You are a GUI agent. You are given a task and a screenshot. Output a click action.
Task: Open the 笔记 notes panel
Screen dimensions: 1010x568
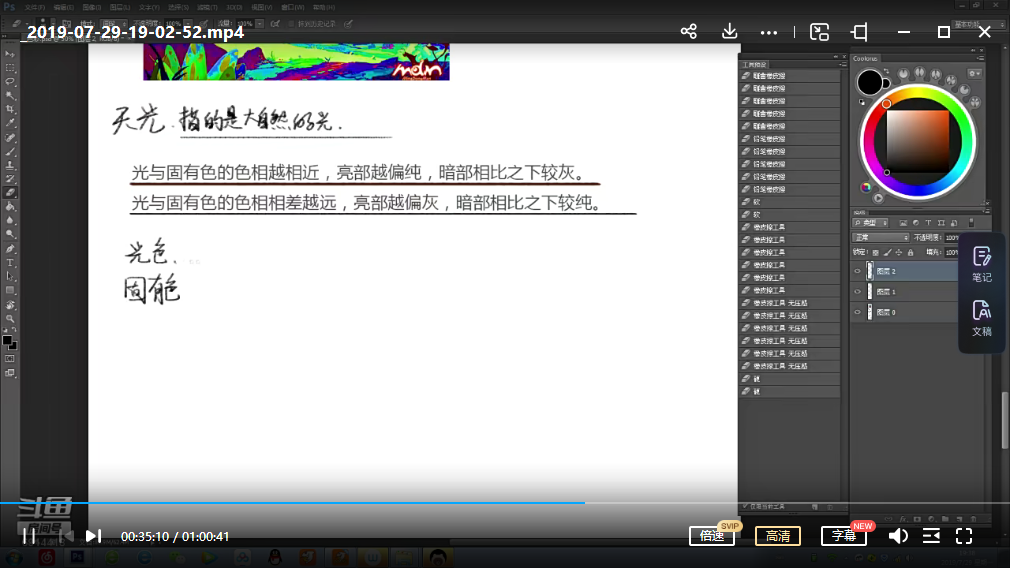tap(982, 265)
